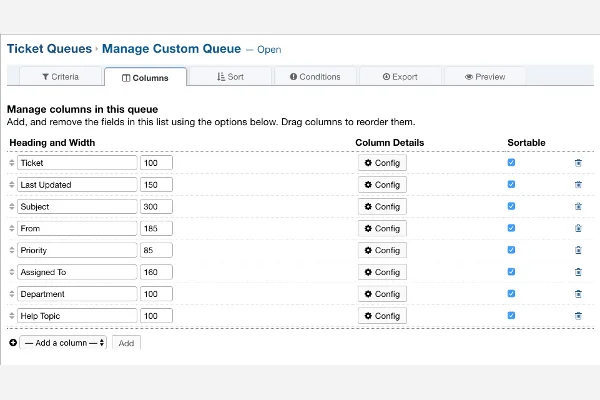Open Config for the Priority column
Viewport: 600px width, 400px height.
382,250
